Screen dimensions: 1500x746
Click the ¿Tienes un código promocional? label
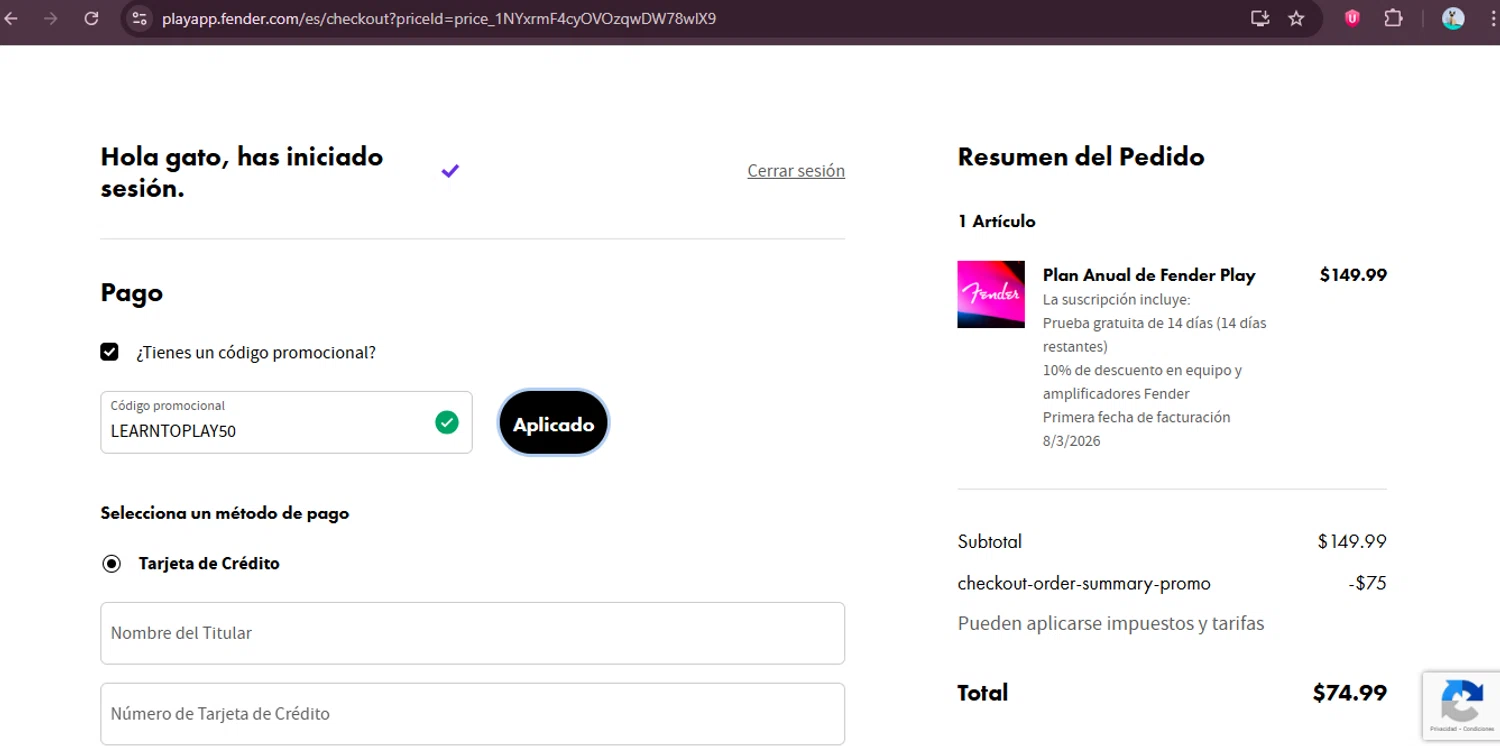coord(256,352)
